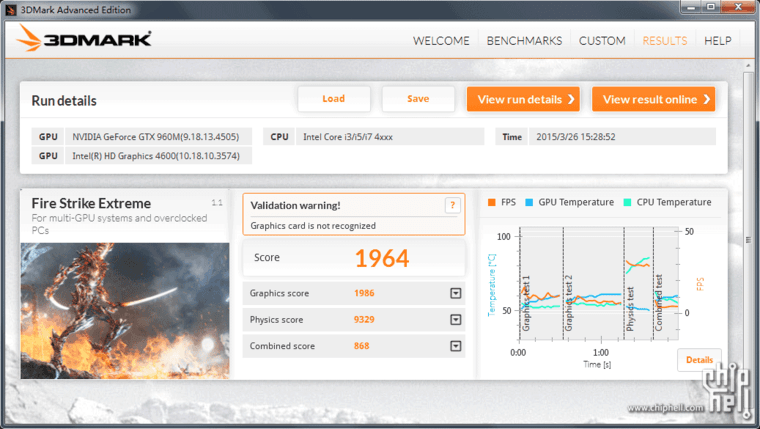Screen dimensions: 760x429
Task: Click the Save button
Action: [418, 99]
